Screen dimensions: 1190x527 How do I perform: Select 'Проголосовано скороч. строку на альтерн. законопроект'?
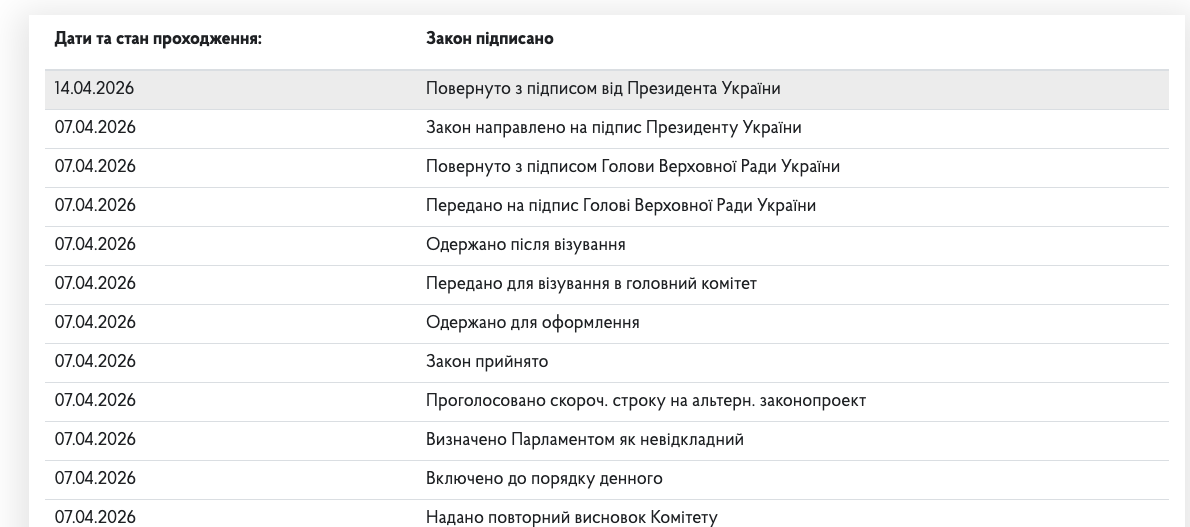pyautogui.click(x=645, y=401)
